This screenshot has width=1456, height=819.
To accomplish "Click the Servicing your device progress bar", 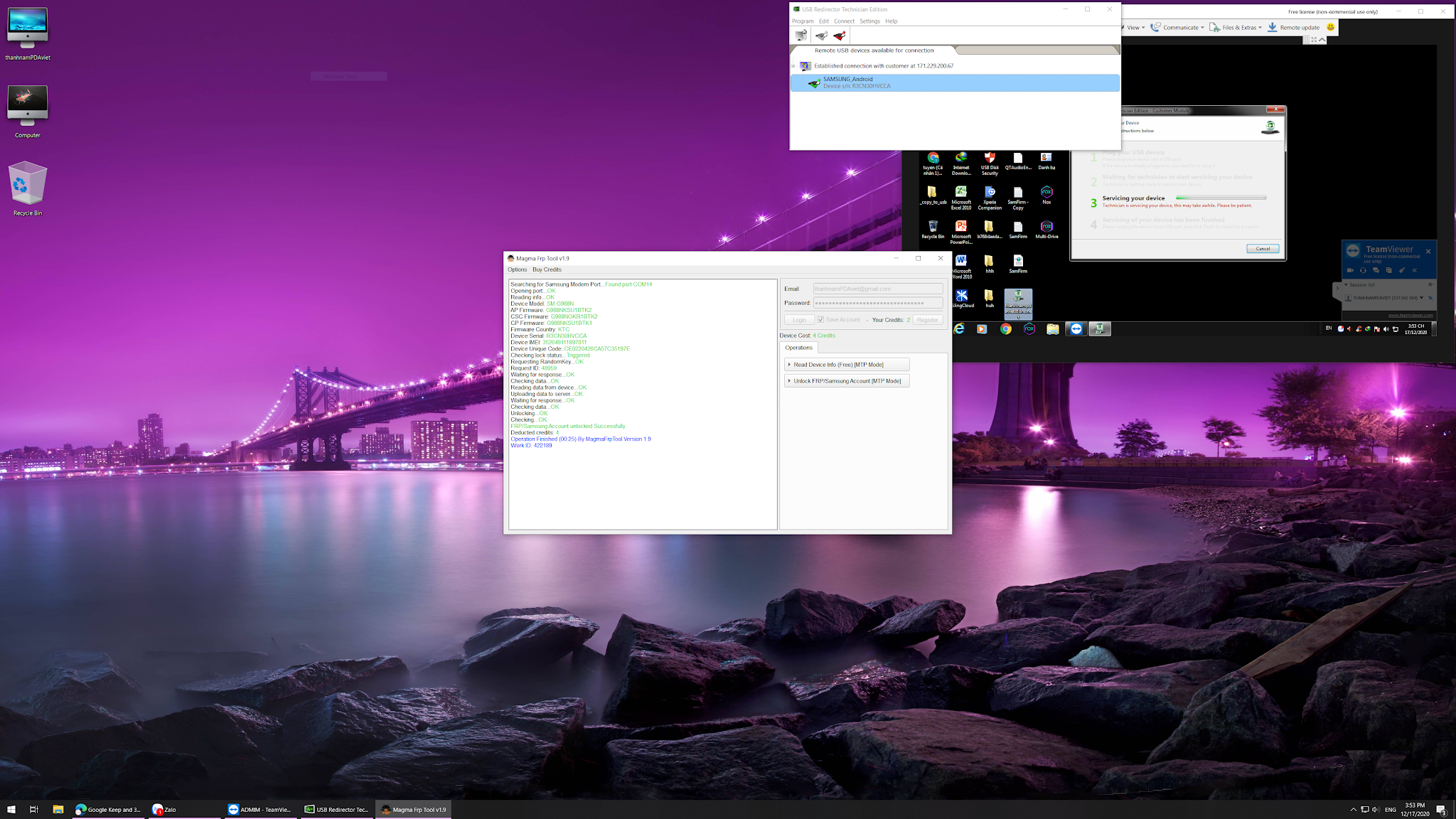I will coord(1221,198).
